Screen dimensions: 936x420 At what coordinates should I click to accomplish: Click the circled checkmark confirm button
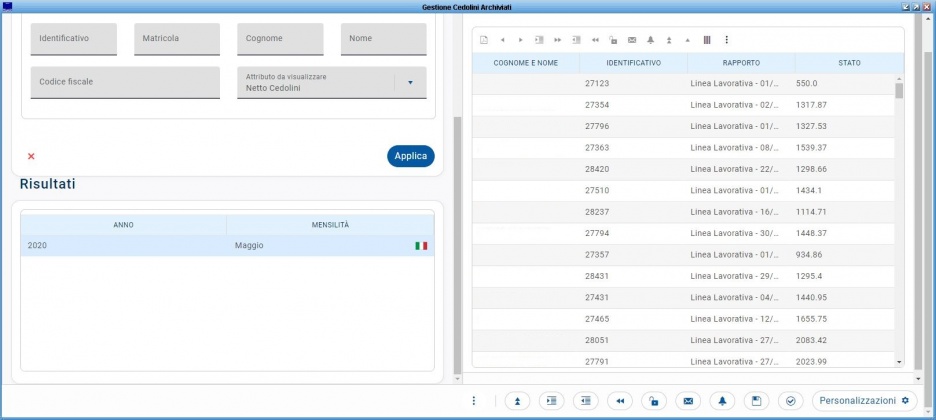(790, 401)
